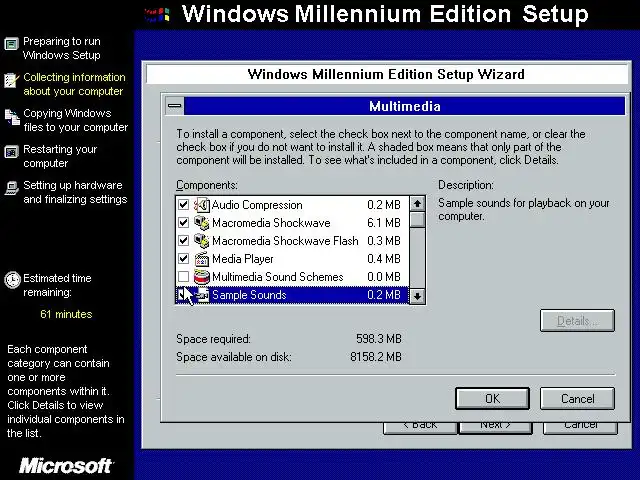
Task: Uncheck the Macromedia Shockwave Flash checkbox
Action: click(x=183, y=240)
